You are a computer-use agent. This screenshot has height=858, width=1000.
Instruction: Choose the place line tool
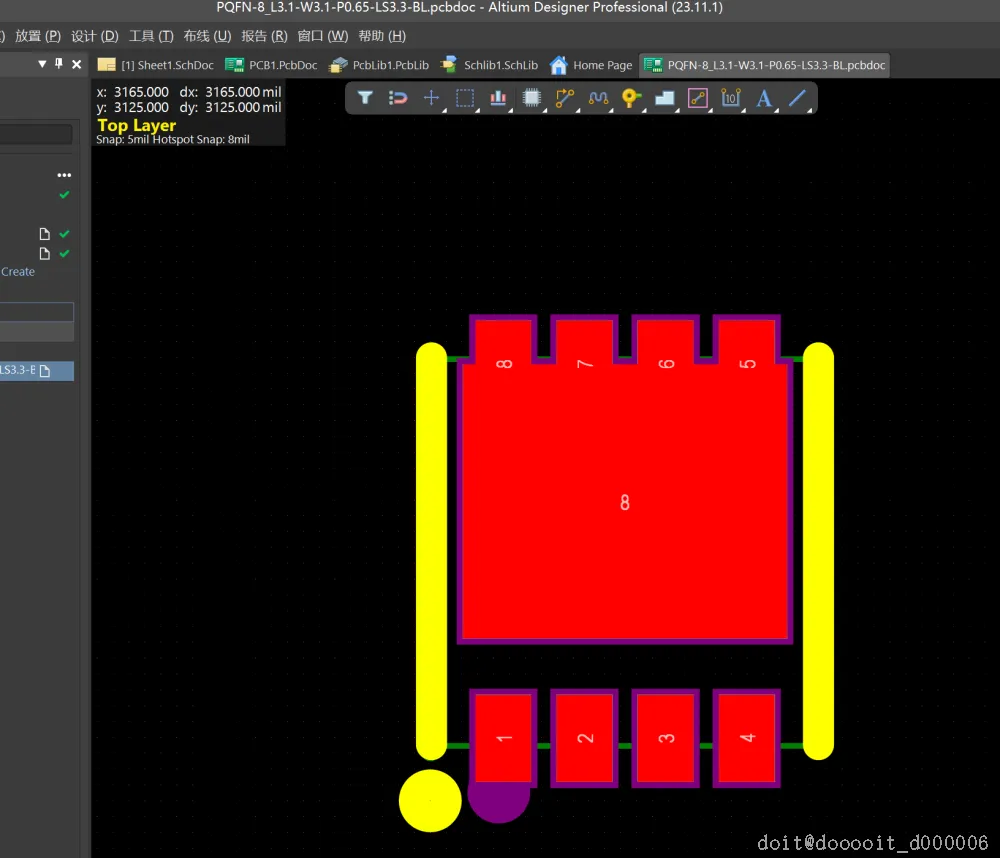point(797,98)
